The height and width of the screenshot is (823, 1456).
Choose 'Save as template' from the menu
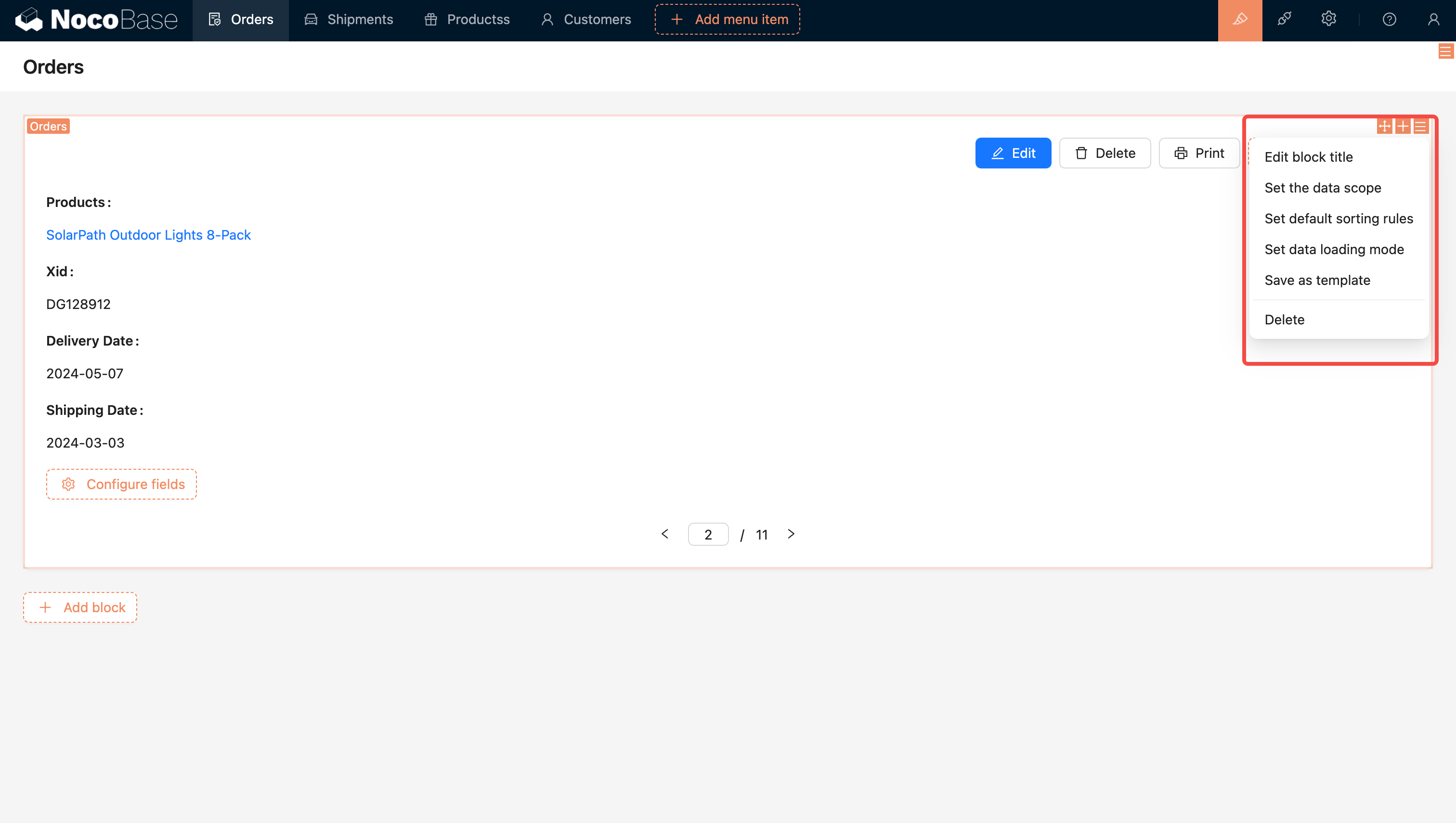point(1317,281)
